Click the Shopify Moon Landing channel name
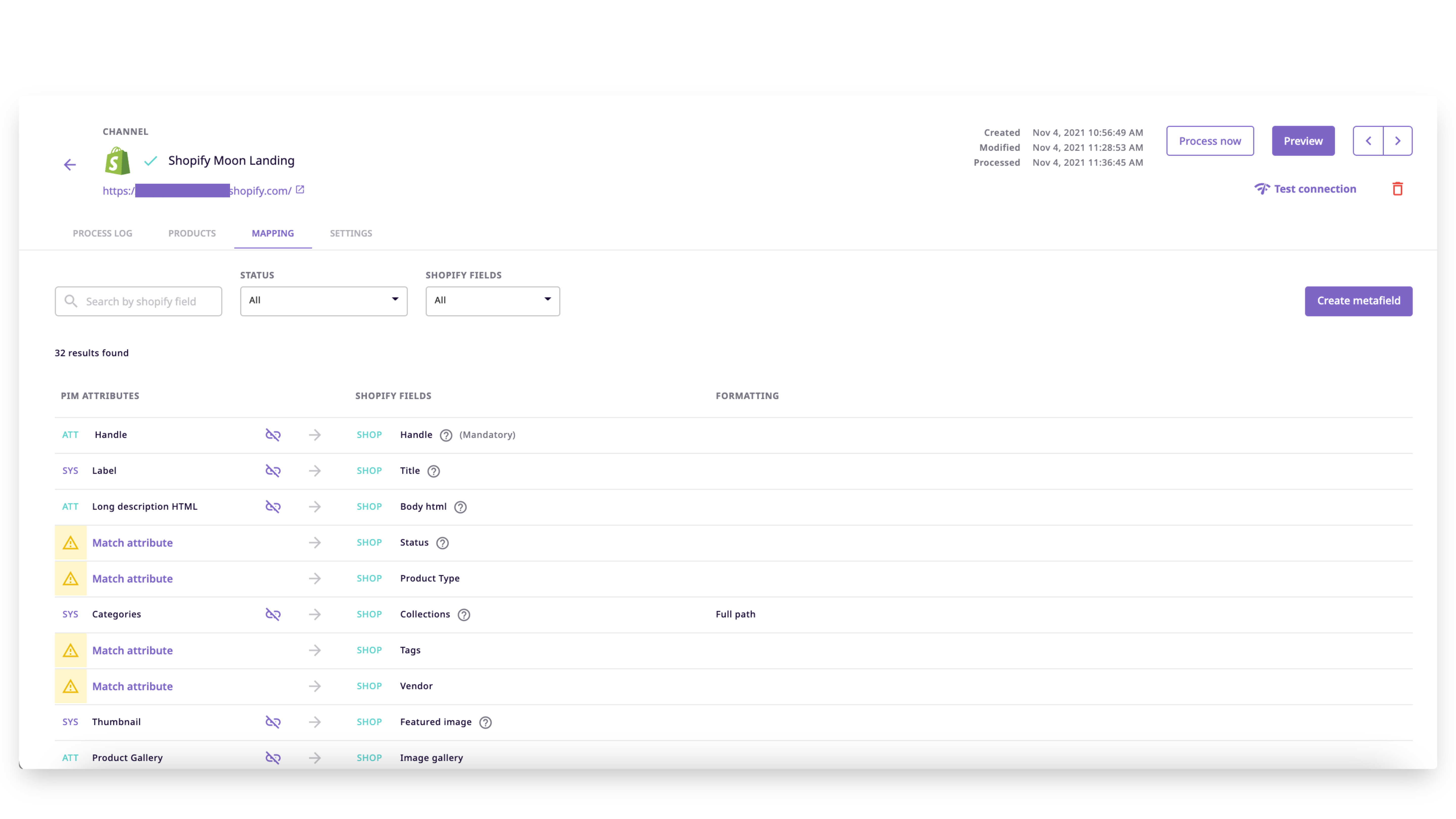Viewport: 1456px width, 819px height. [231, 161]
